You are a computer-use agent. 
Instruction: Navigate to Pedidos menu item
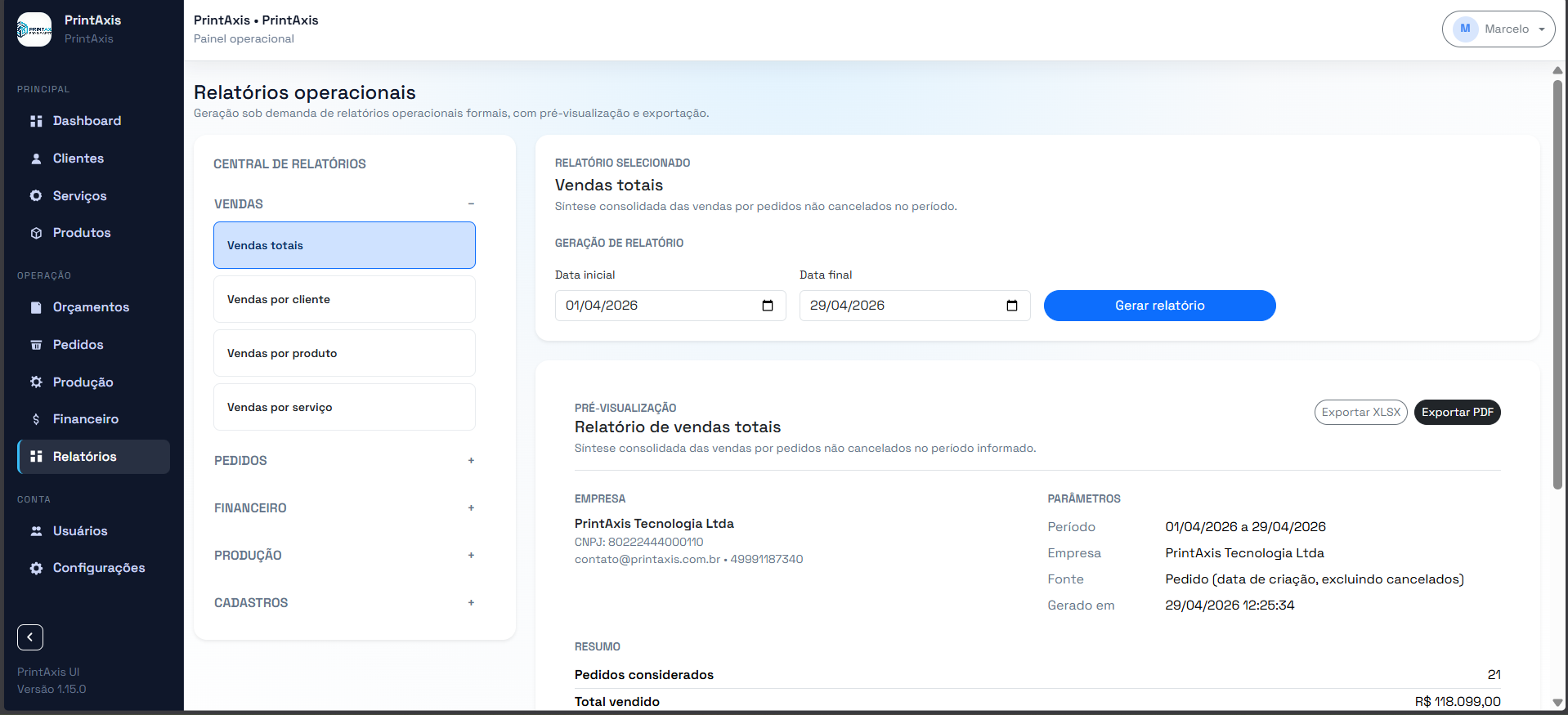[93, 345]
